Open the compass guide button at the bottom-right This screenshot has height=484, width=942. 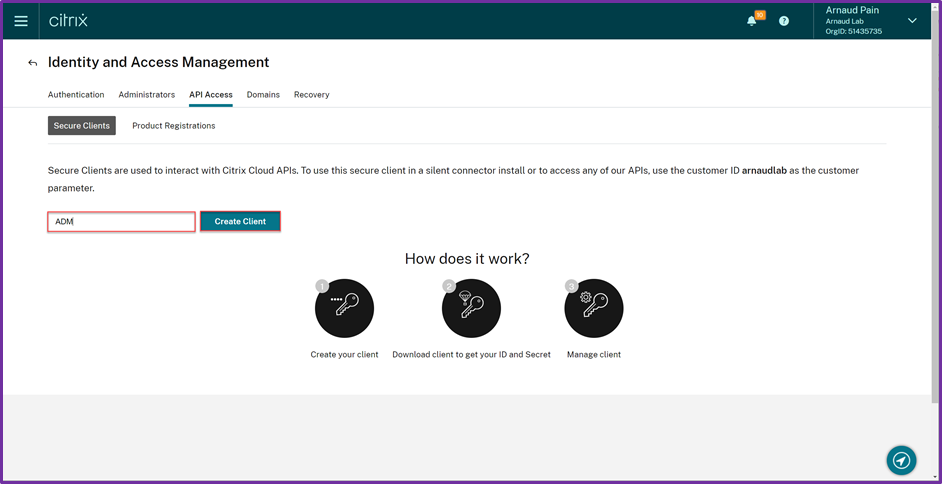901,461
